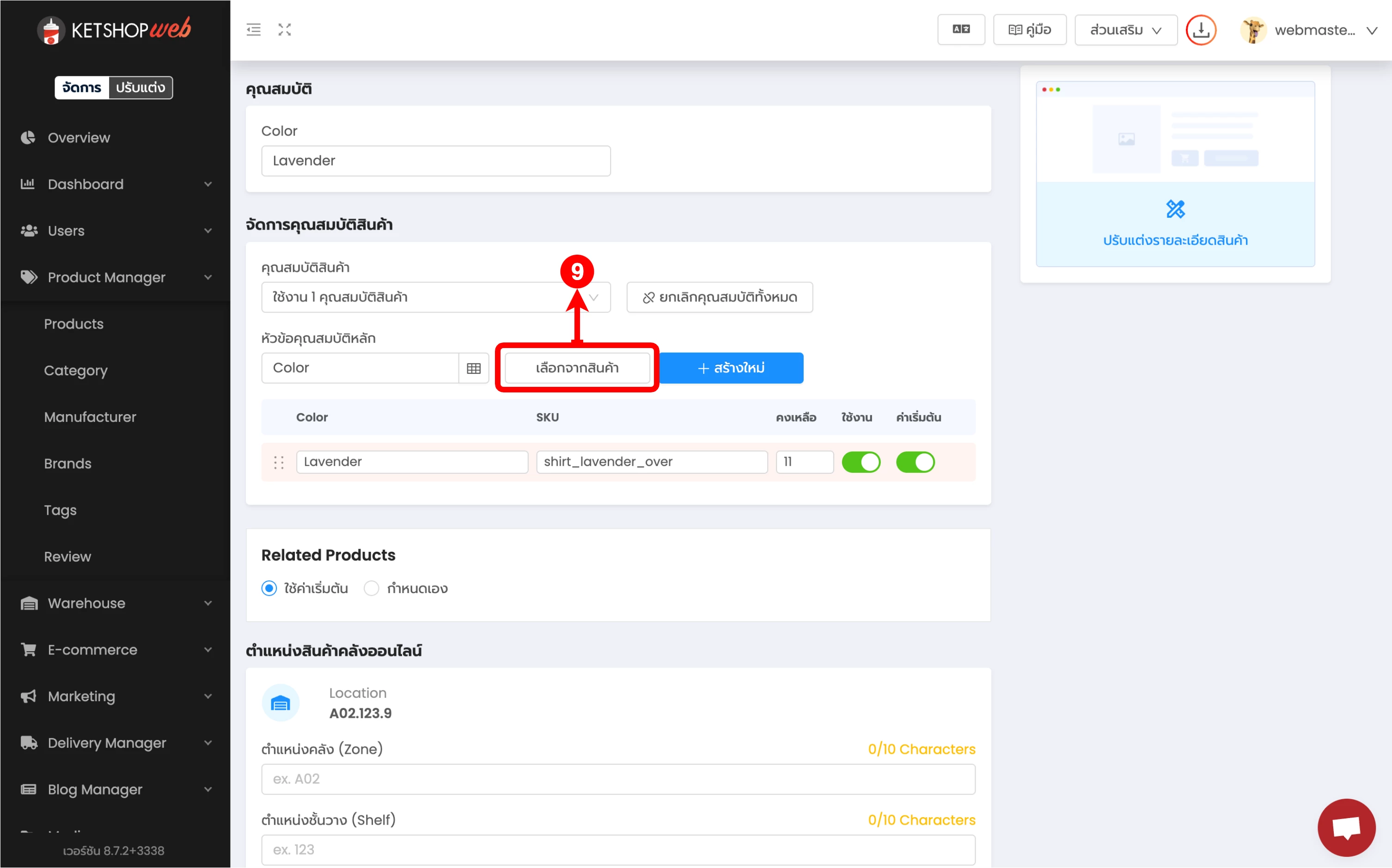Open the คุณสมบัติสินค้า dropdown

(435, 297)
